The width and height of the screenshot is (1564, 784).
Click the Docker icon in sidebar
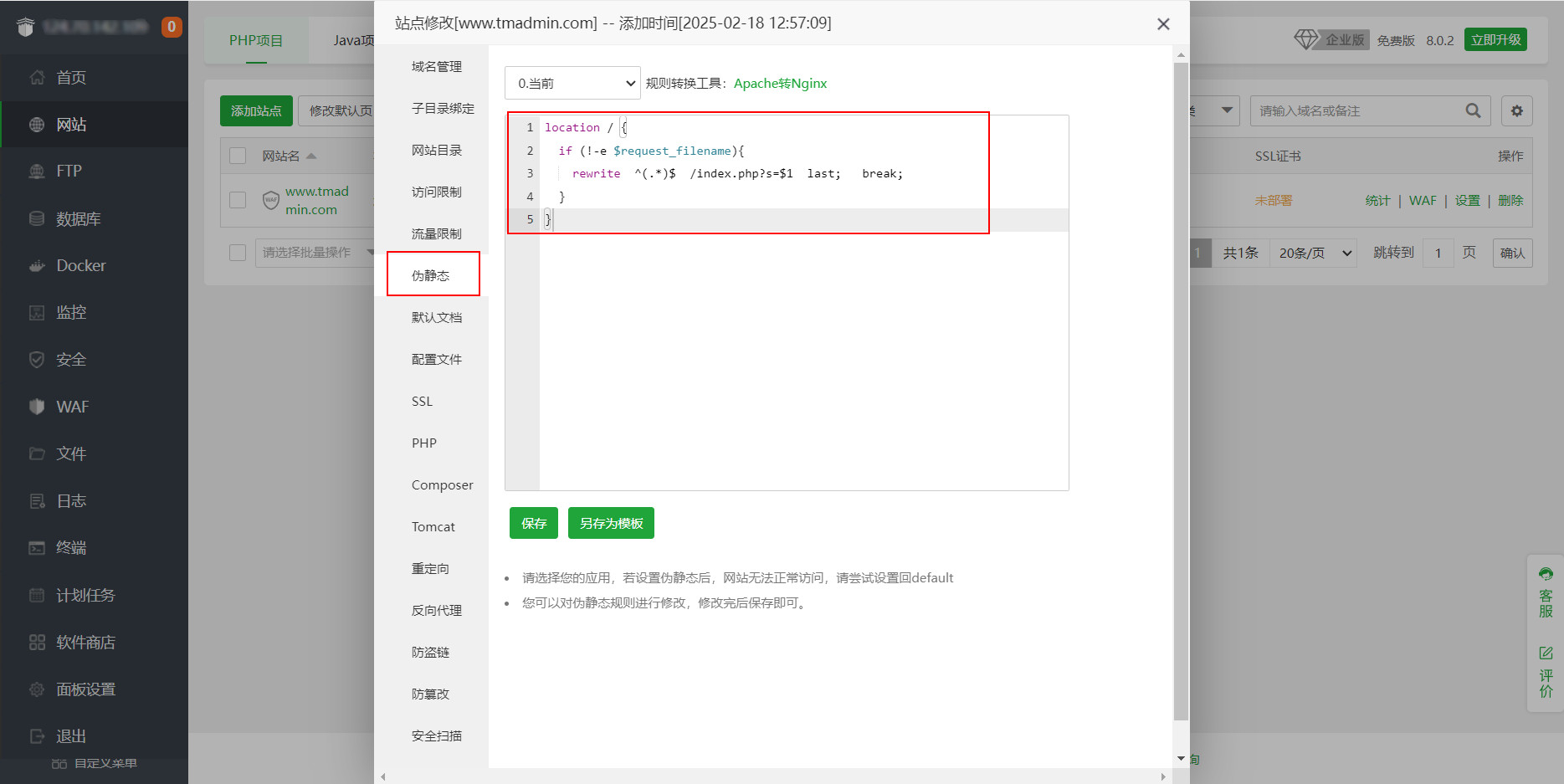(x=37, y=266)
